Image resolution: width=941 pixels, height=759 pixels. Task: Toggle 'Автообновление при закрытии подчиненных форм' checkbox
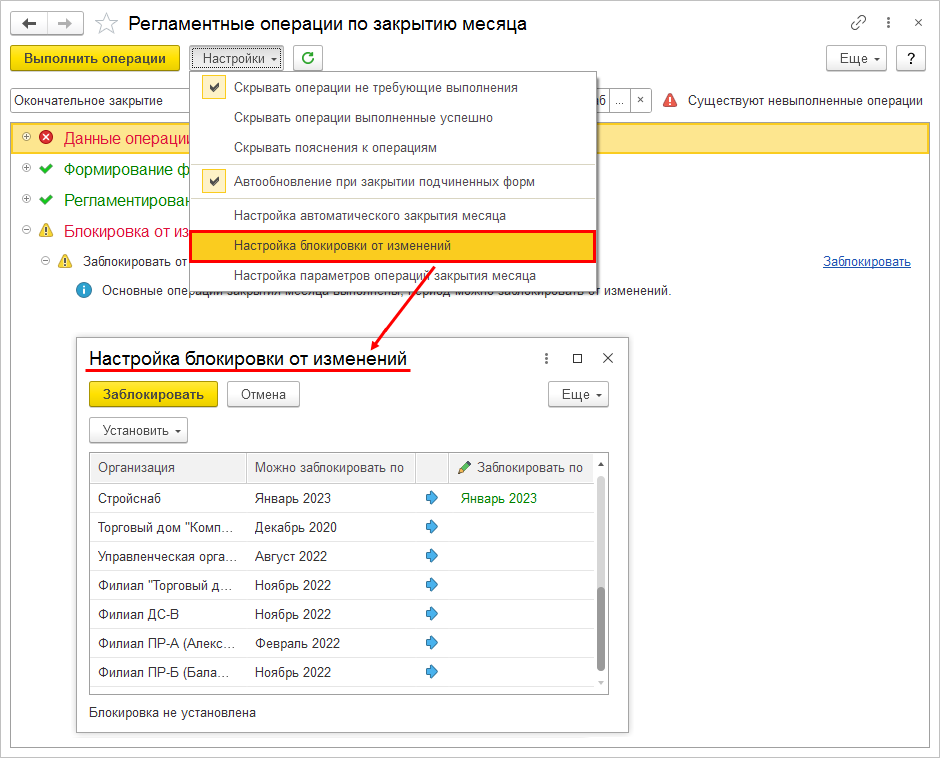pos(214,181)
